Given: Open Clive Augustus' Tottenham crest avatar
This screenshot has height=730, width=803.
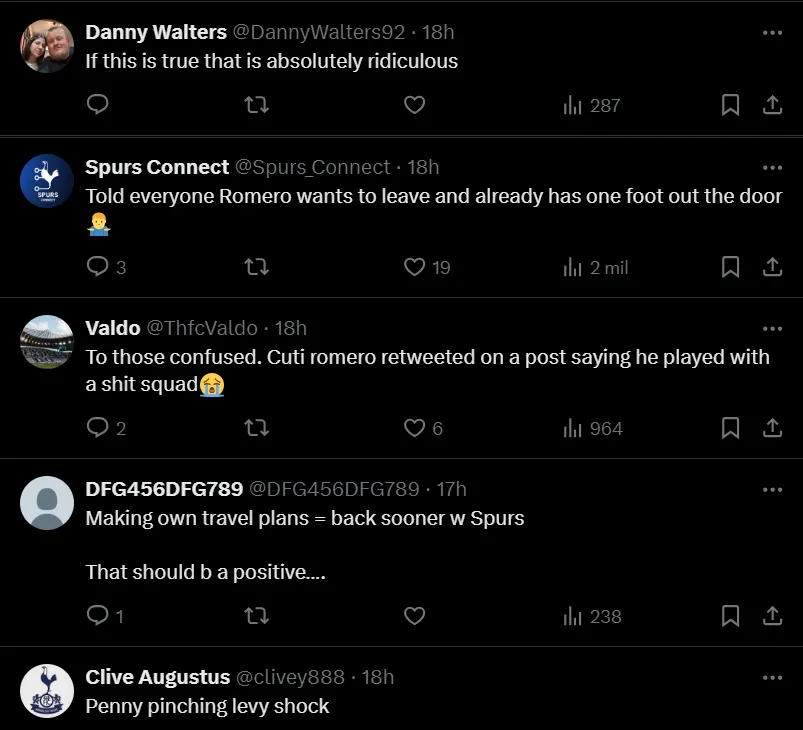Looking at the screenshot, I should (x=47, y=691).
